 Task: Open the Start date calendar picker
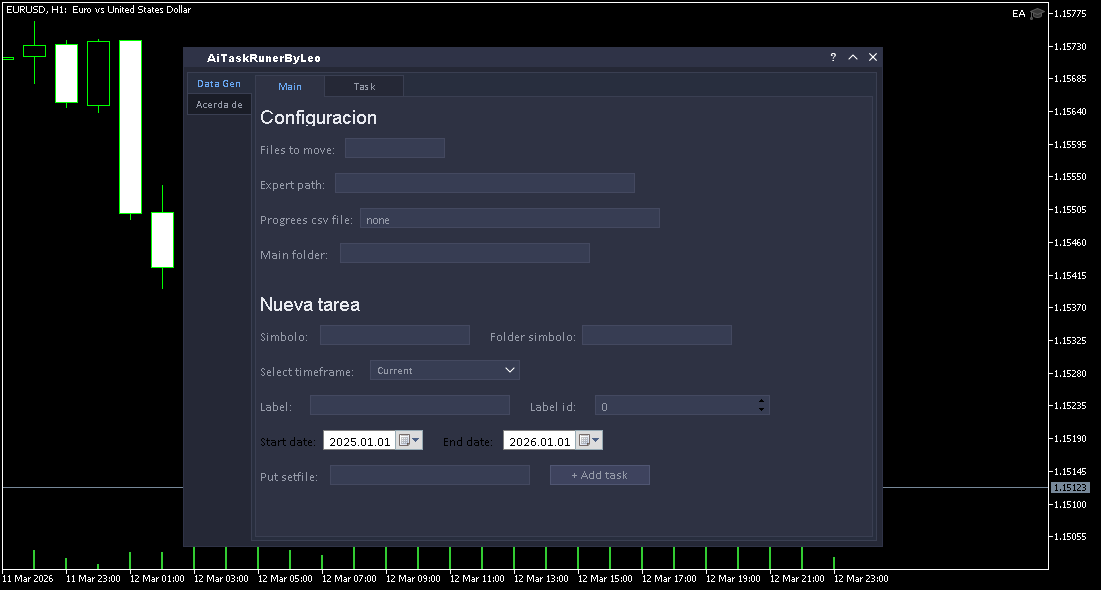(x=409, y=441)
